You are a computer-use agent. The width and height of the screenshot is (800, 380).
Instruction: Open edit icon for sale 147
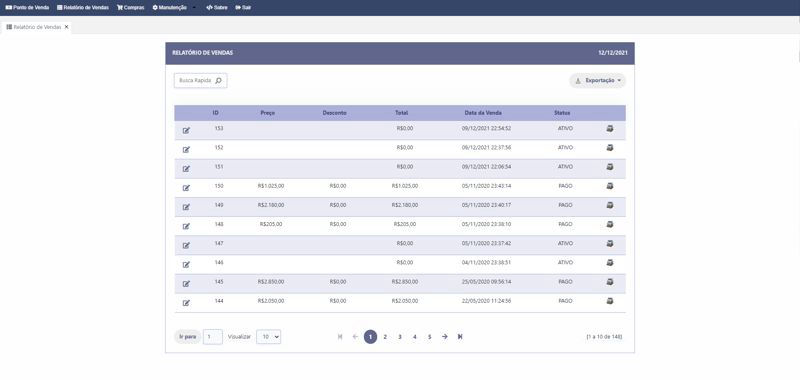pos(186,245)
